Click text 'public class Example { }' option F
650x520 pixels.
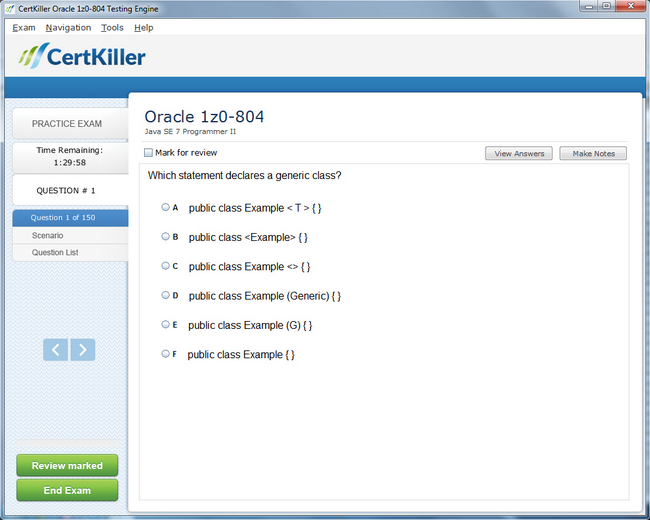pos(241,355)
